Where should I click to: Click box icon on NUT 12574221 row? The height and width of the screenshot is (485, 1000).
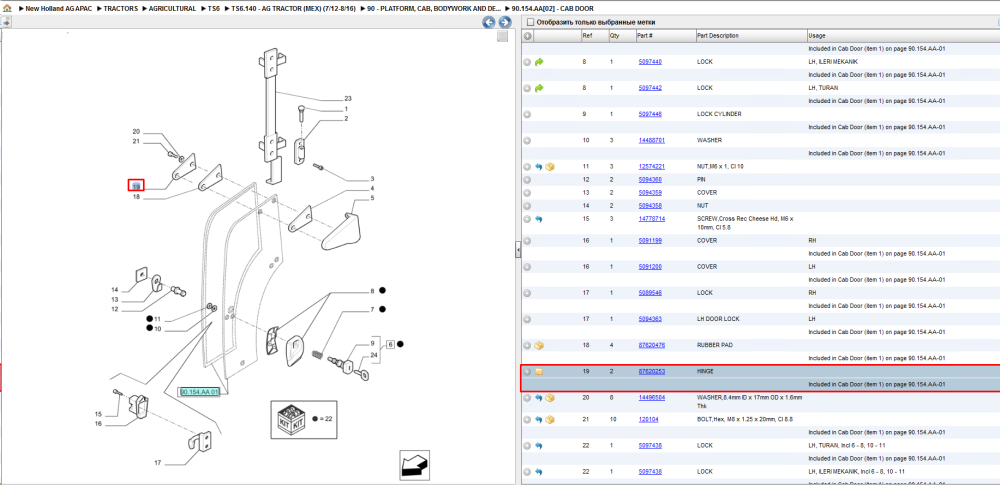point(549,167)
